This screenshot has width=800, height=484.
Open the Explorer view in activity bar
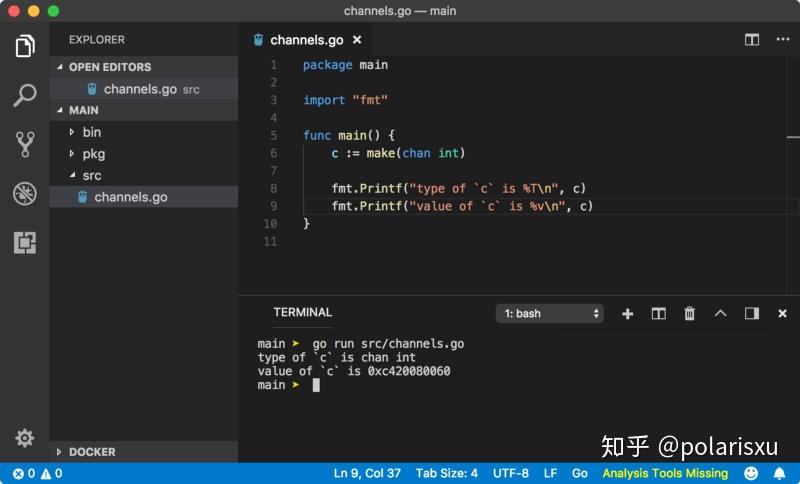pos(24,46)
